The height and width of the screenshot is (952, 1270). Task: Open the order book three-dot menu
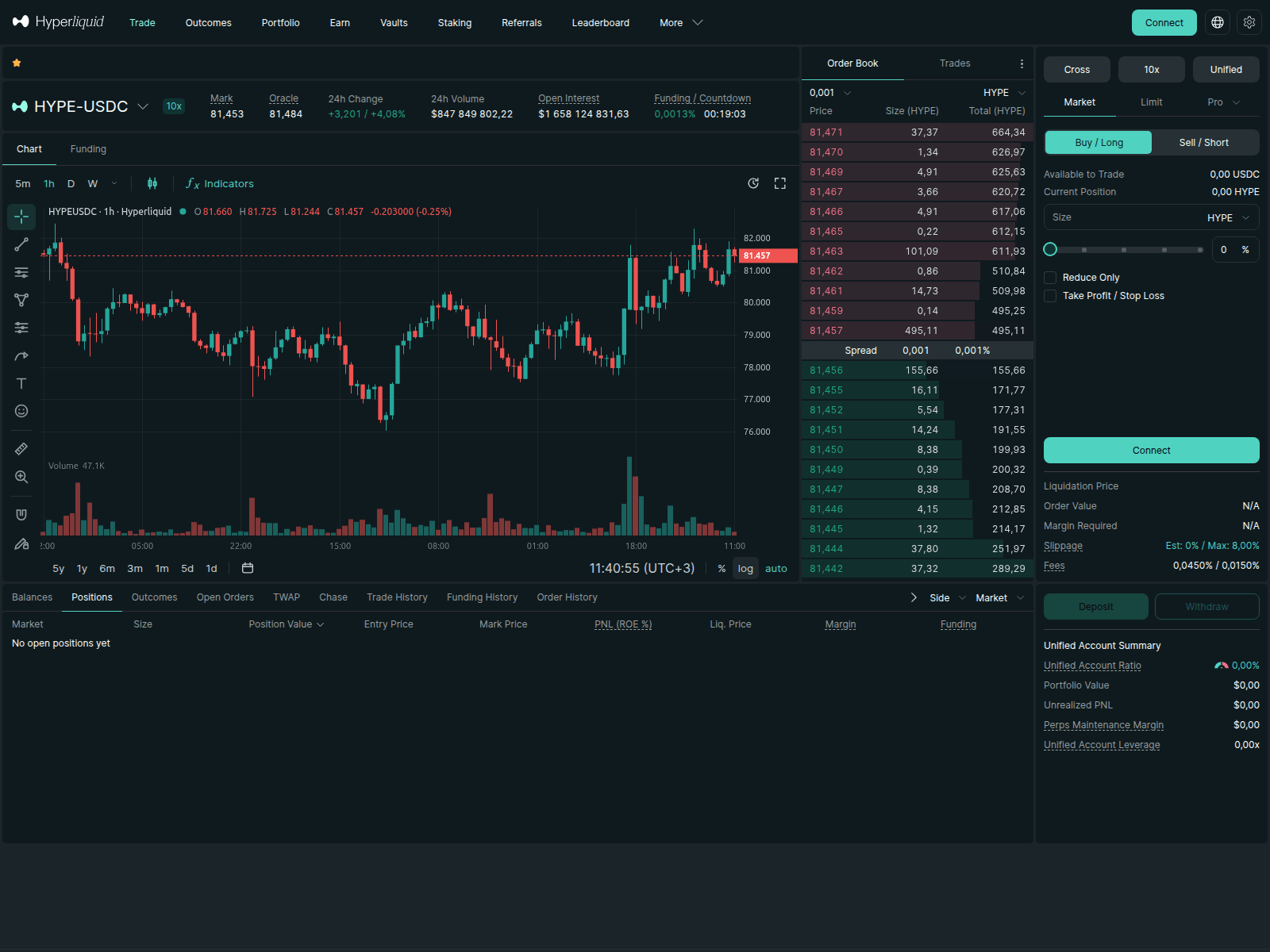click(x=1022, y=63)
